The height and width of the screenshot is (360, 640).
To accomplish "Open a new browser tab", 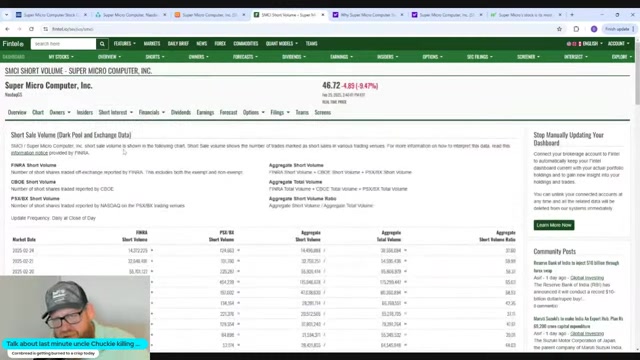I will click(x=572, y=15).
